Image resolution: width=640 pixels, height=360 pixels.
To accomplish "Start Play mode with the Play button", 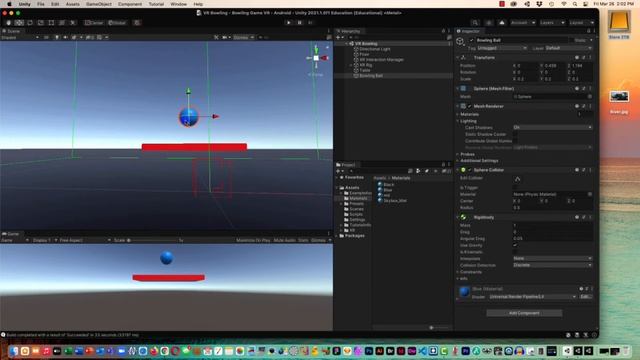I will pyautogui.click(x=289, y=23).
